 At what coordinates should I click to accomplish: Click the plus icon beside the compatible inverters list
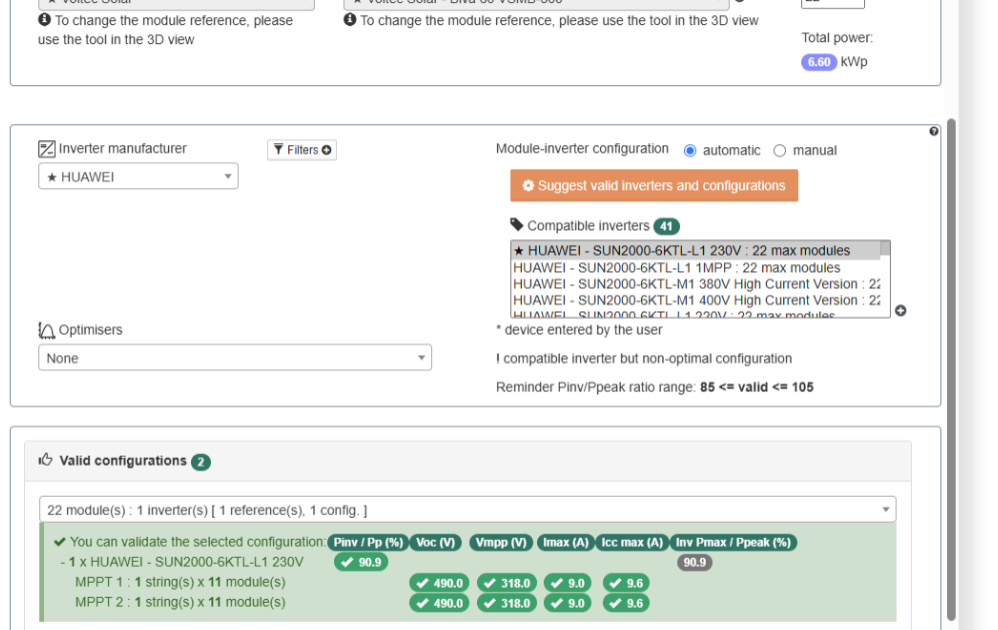(x=901, y=311)
